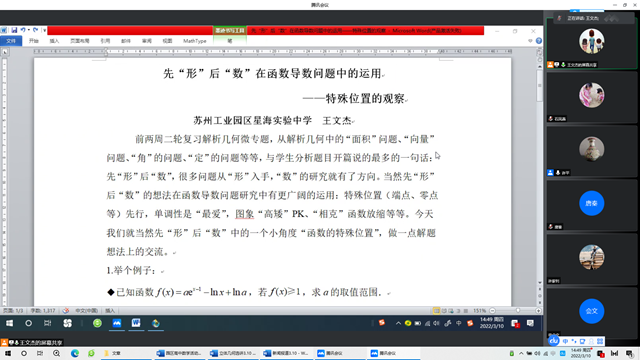
Task: Toggle ruler button atop vertical scrollbar
Action: [539, 52]
